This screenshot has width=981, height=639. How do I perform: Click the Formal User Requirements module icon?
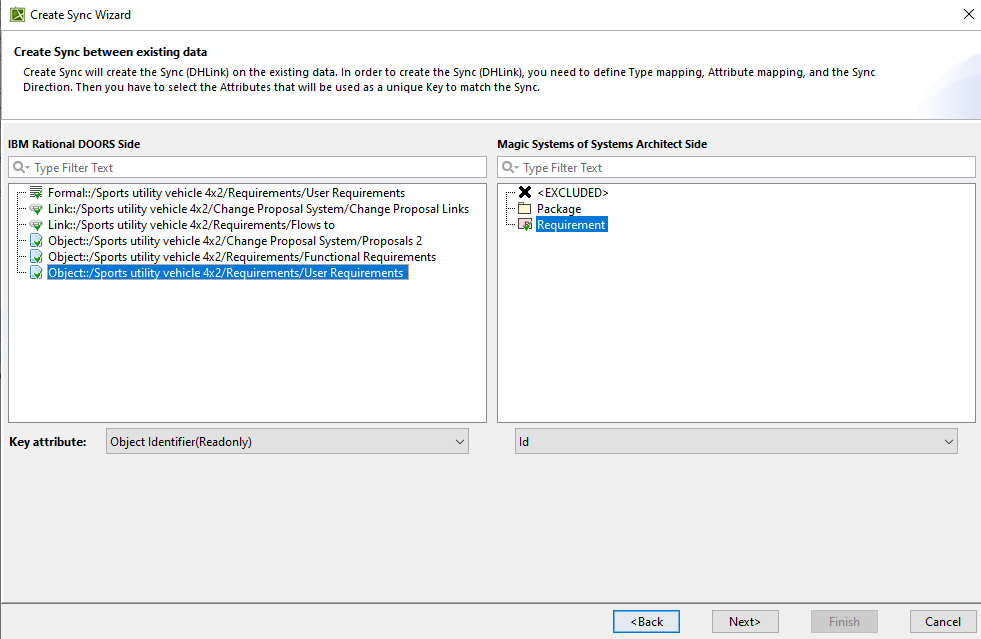tap(36, 193)
